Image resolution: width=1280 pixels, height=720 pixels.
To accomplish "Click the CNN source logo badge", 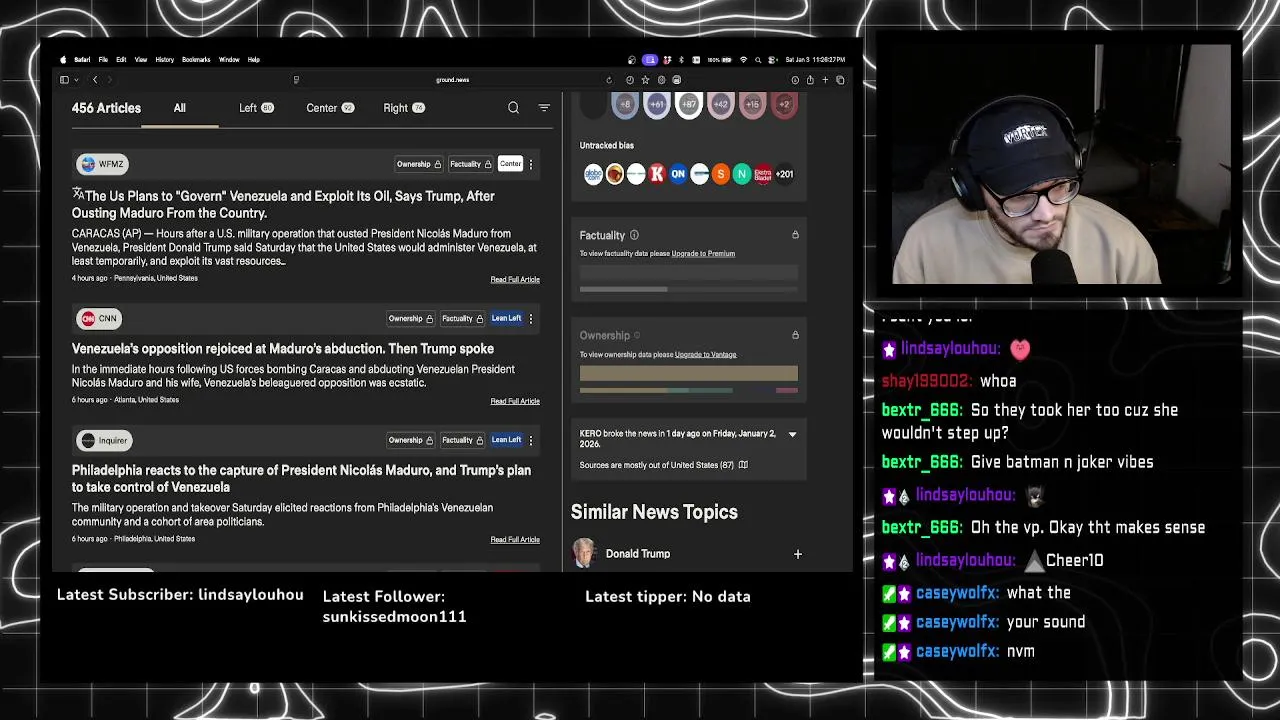I will pos(99,318).
